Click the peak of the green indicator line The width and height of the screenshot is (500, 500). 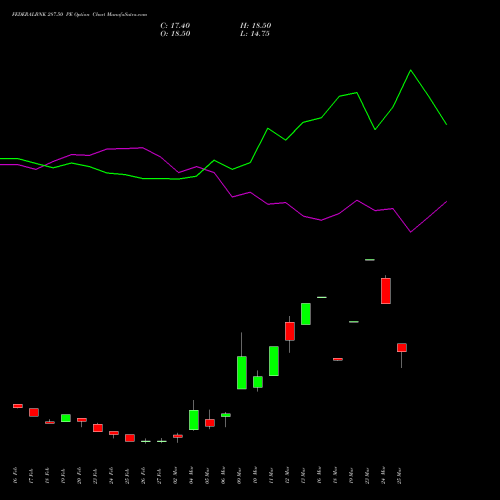pos(410,70)
